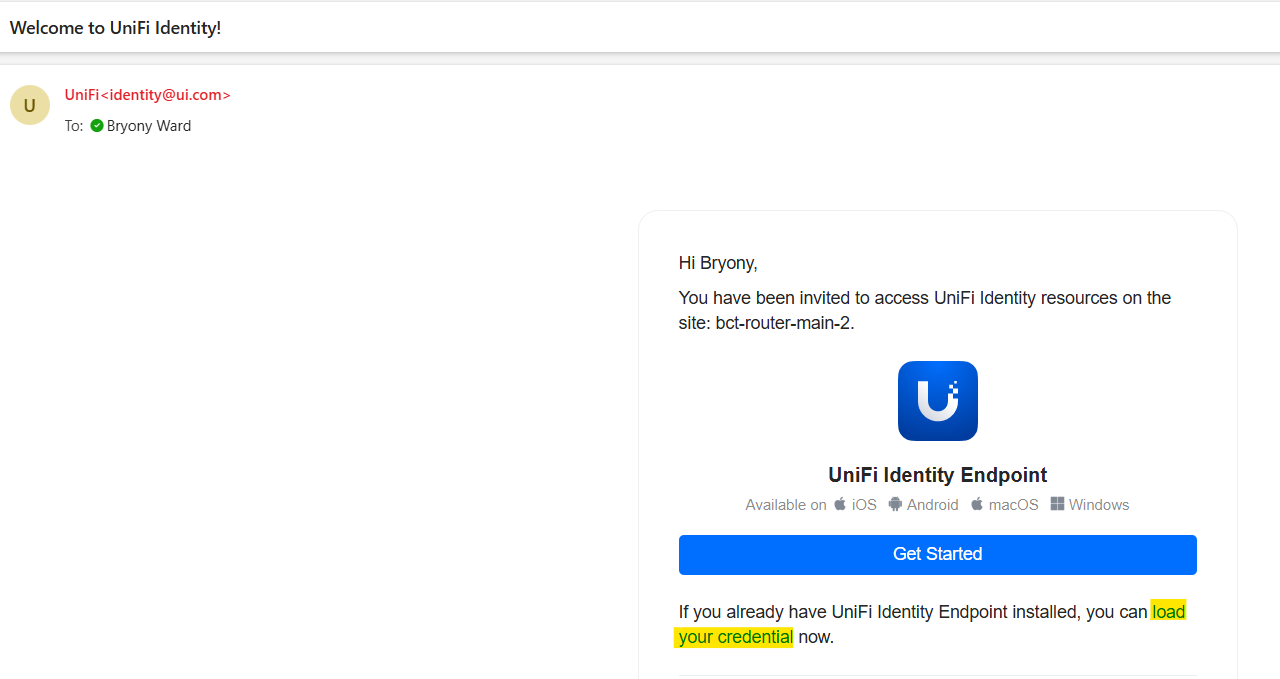Viewport: 1280px width, 679px height.
Task: Click the Android robot icon
Action: pyautogui.click(x=895, y=504)
